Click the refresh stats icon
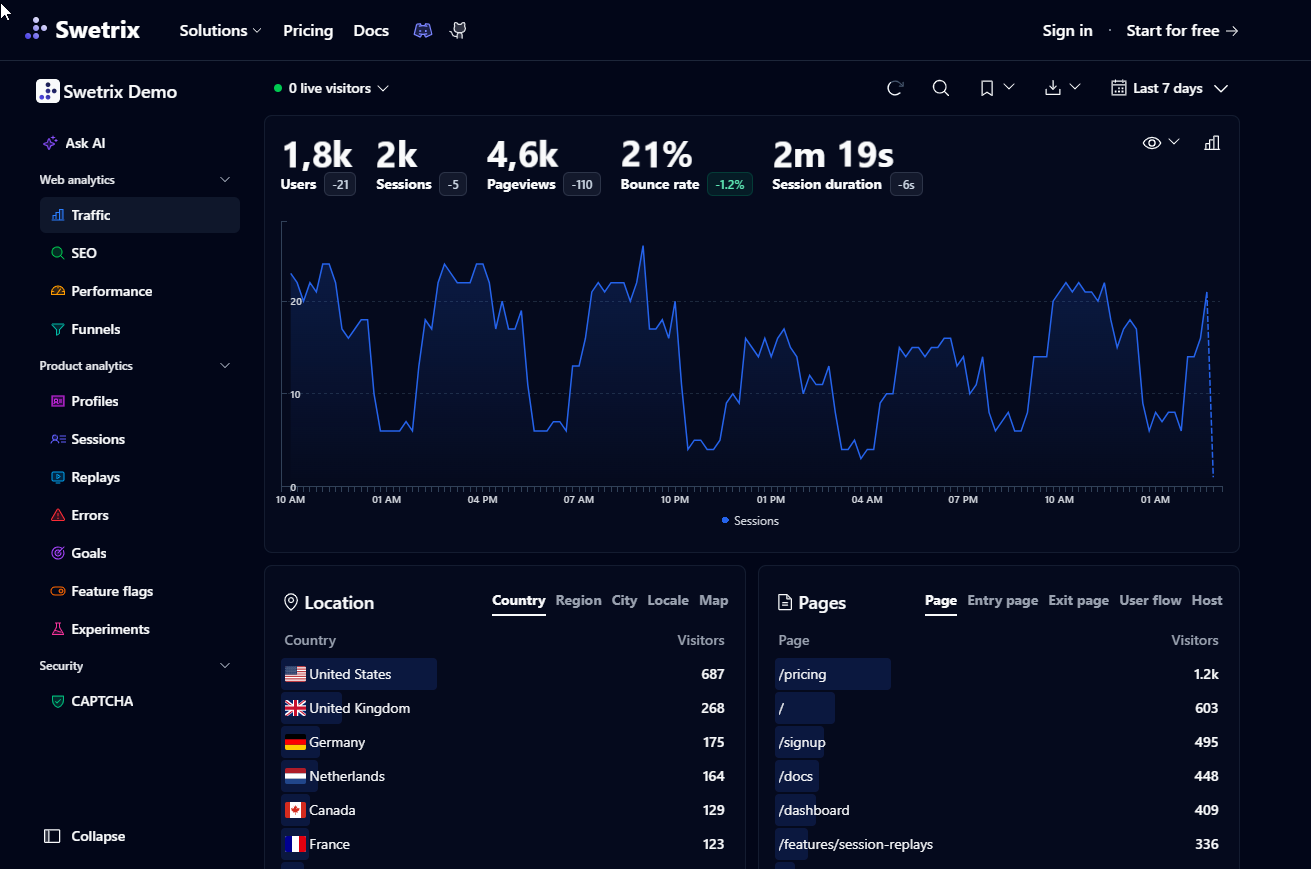The image size is (1311, 869). pyautogui.click(x=895, y=88)
